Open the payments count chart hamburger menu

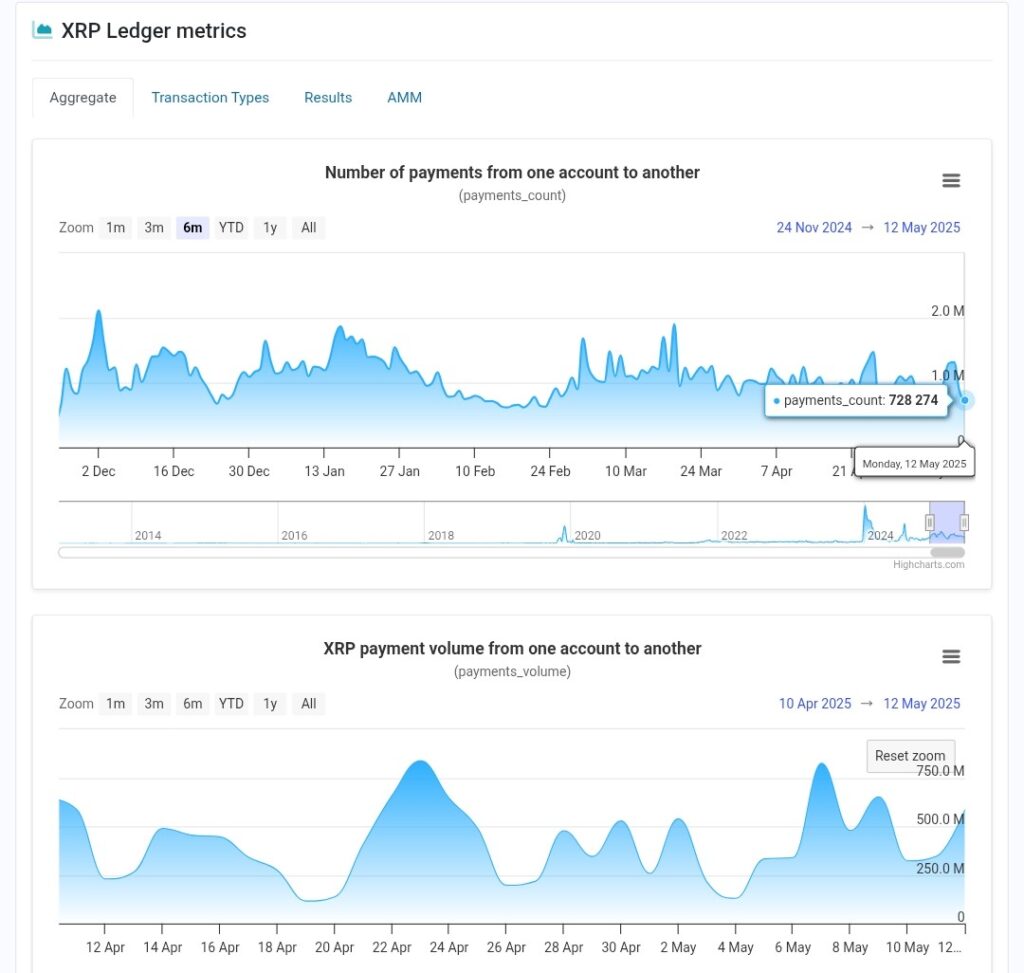tap(951, 180)
